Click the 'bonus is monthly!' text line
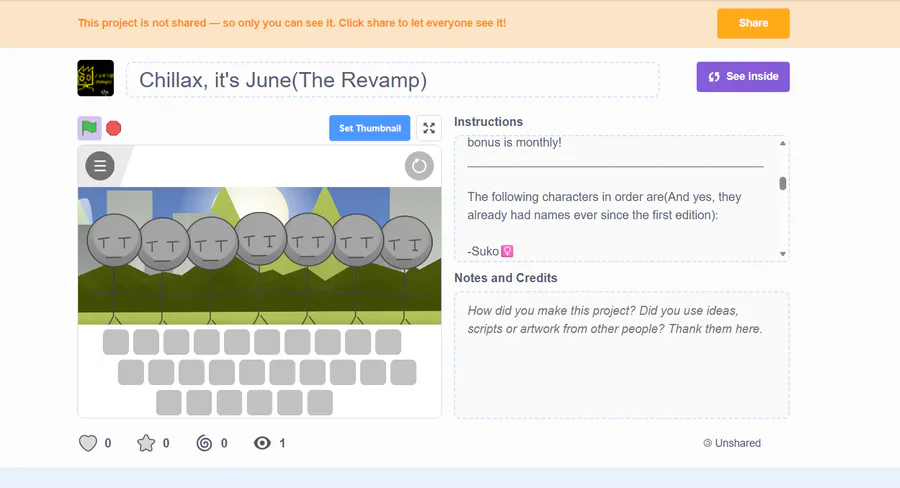This screenshot has height=488, width=900. pos(514,142)
